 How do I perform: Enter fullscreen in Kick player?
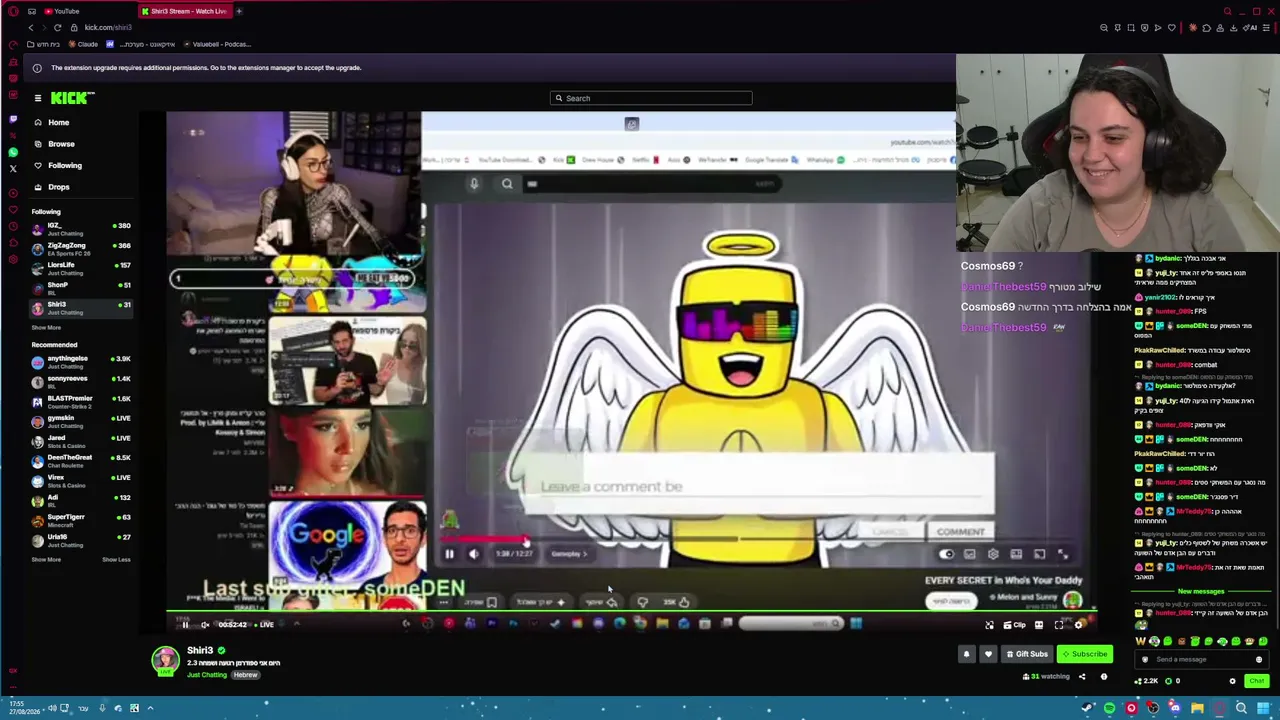[x=1059, y=625]
